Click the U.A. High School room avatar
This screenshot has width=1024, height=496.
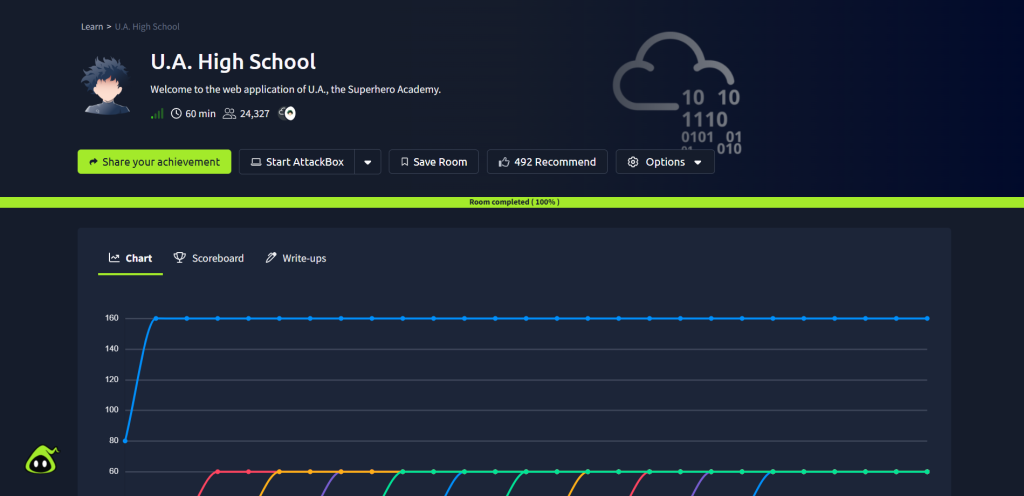[107, 84]
